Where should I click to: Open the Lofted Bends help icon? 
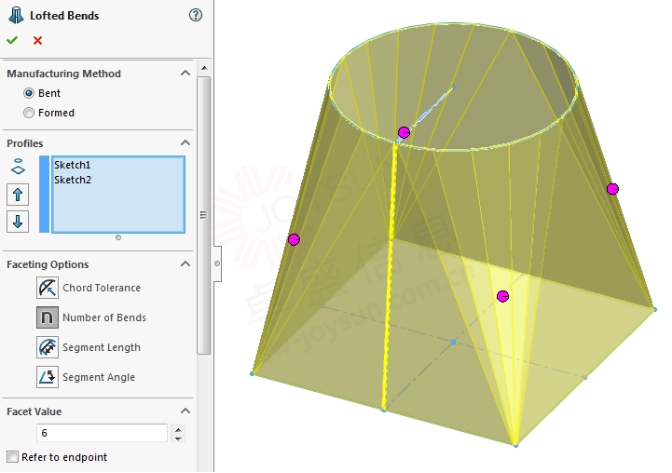pyautogui.click(x=195, y=15)
